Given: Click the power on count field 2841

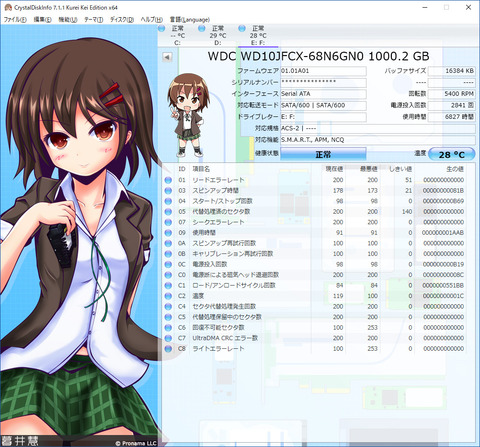Looking at the screenshot, I should [x=451, y=105].
